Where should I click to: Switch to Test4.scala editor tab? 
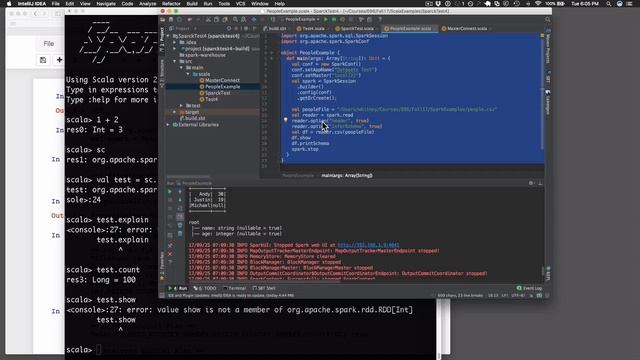pyautogui.click(x=311, y=29)
